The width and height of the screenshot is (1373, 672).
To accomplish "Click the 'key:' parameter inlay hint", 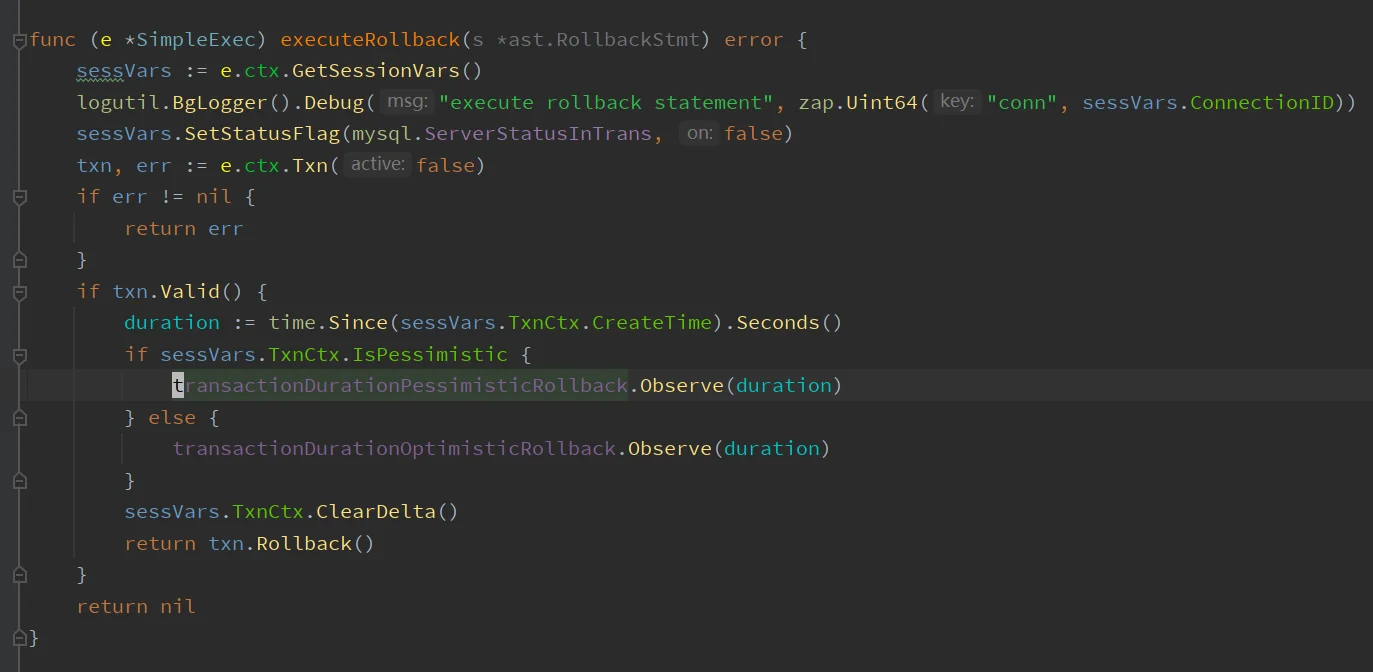I will point(957,102).
